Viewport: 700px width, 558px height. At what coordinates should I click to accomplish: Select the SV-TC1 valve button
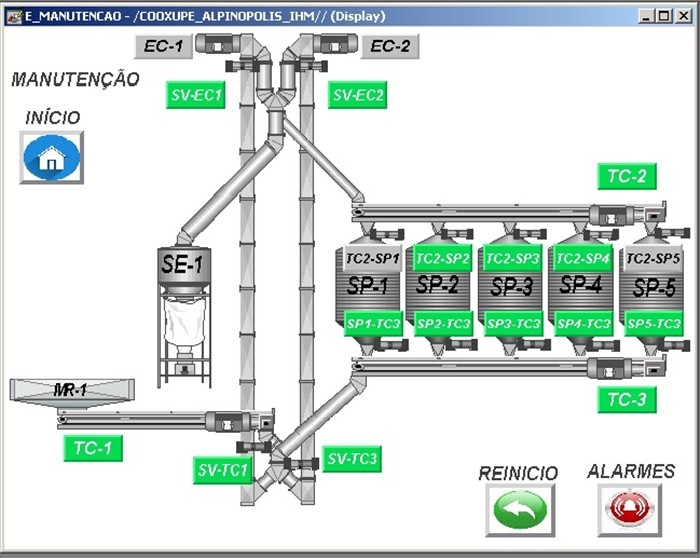point(223,469)
